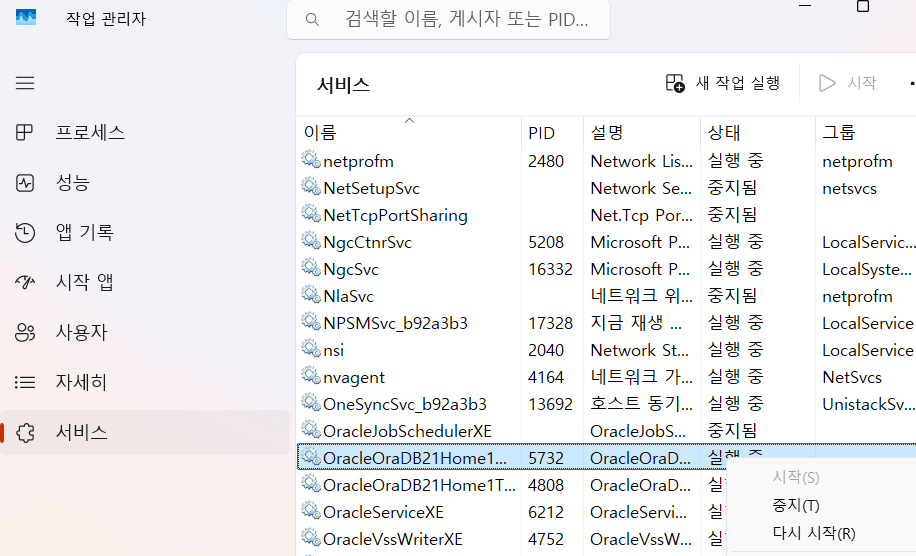
Task: Open the 자세히 (Details) page
Action: click(x=145, y=382)
